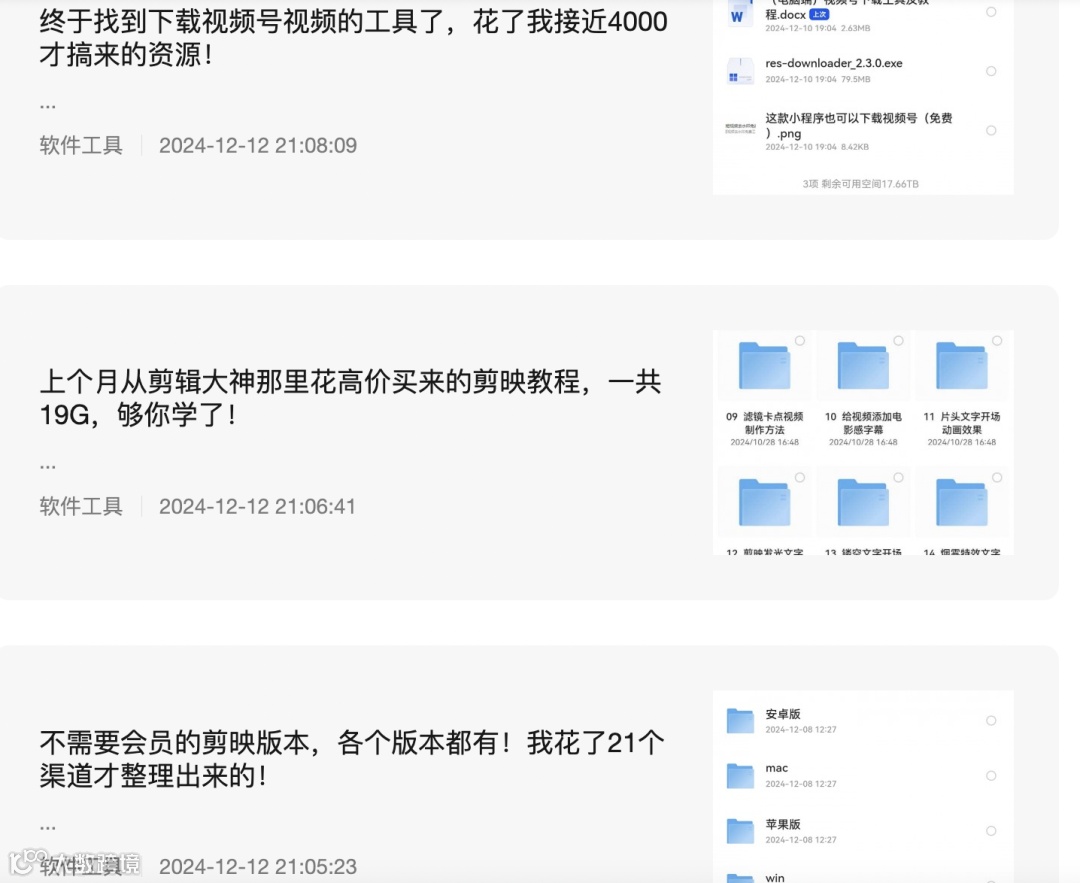Click the file name res-downloader_2.3.0.exe
Screen dimensions: 1080x883
(x=833, y=63)
